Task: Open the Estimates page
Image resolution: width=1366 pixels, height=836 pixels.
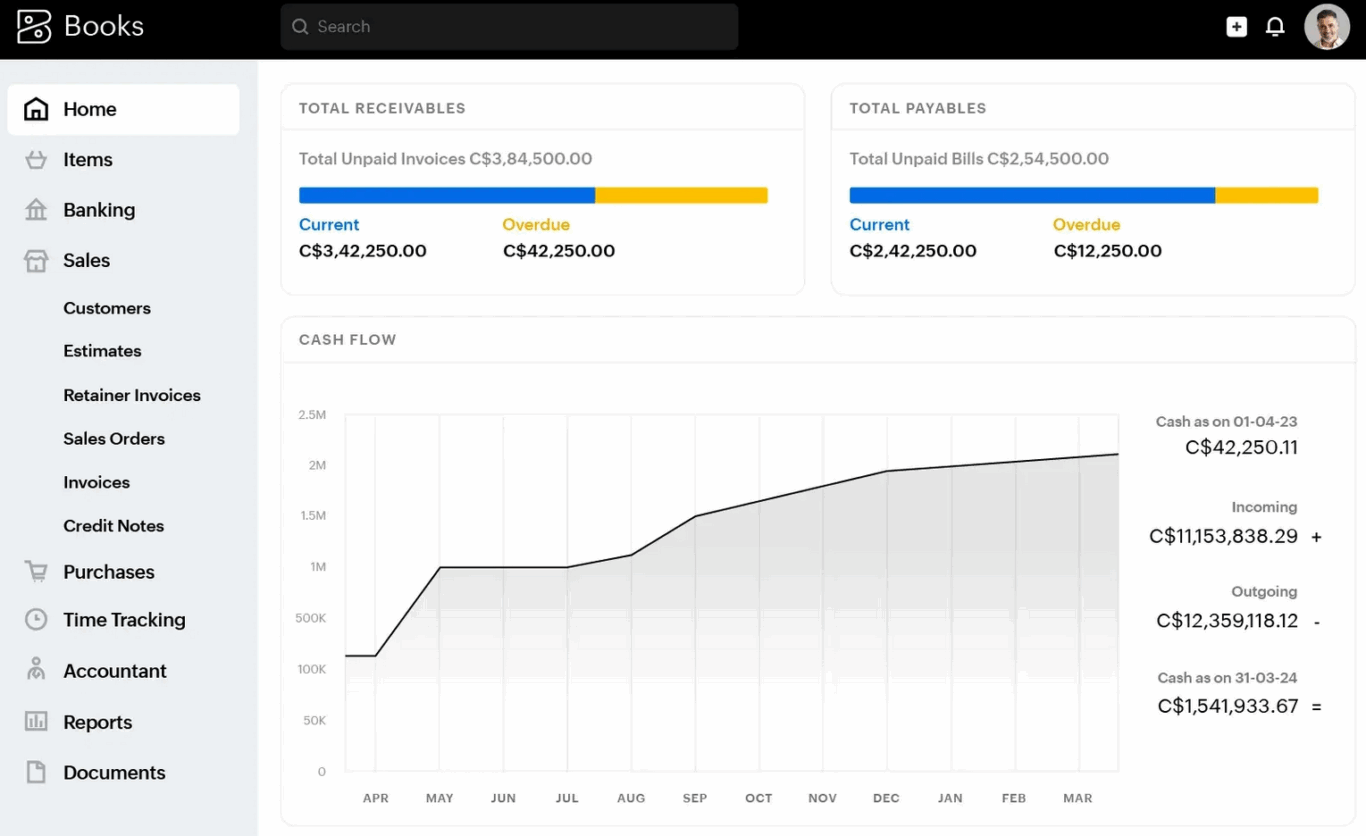Action: click(102, 351)
